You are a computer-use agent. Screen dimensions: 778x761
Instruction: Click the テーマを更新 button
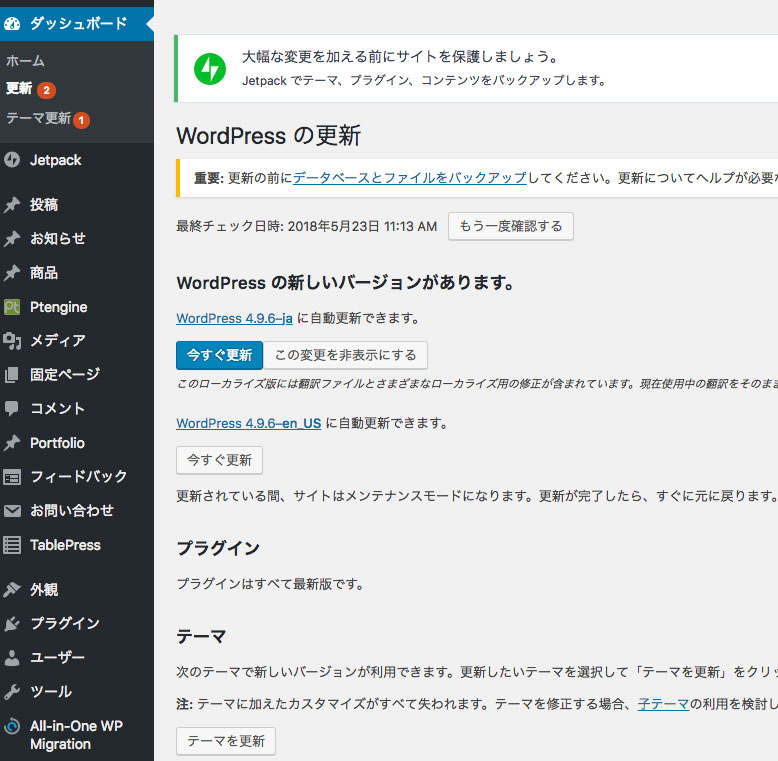pyautogui.click(x=226, y=741)
